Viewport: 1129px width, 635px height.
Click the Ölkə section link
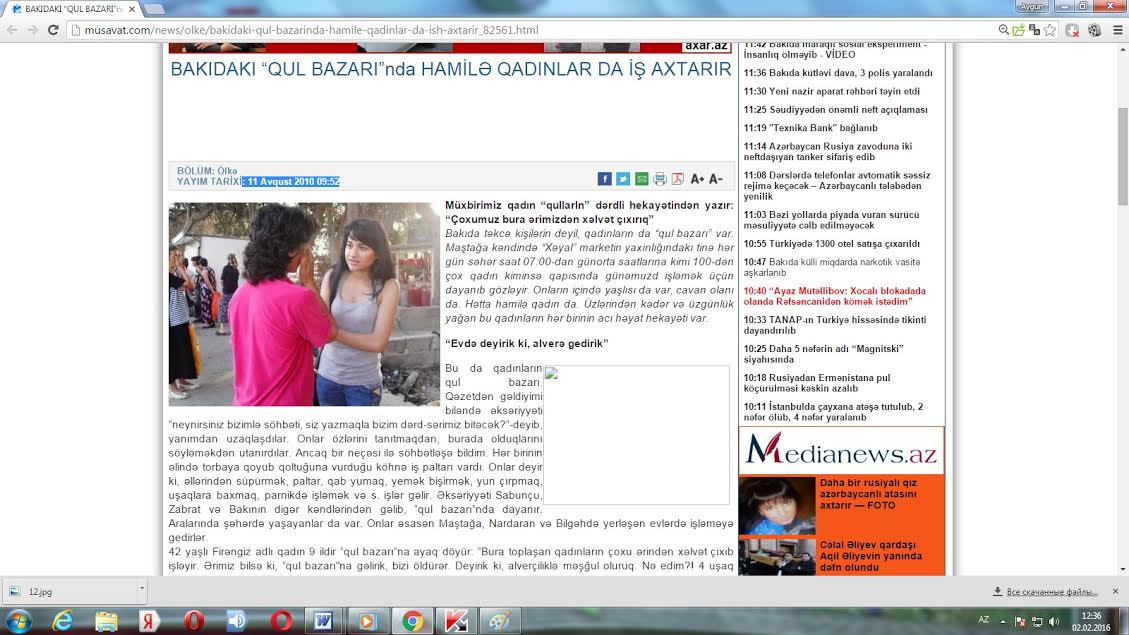(227, 171)
